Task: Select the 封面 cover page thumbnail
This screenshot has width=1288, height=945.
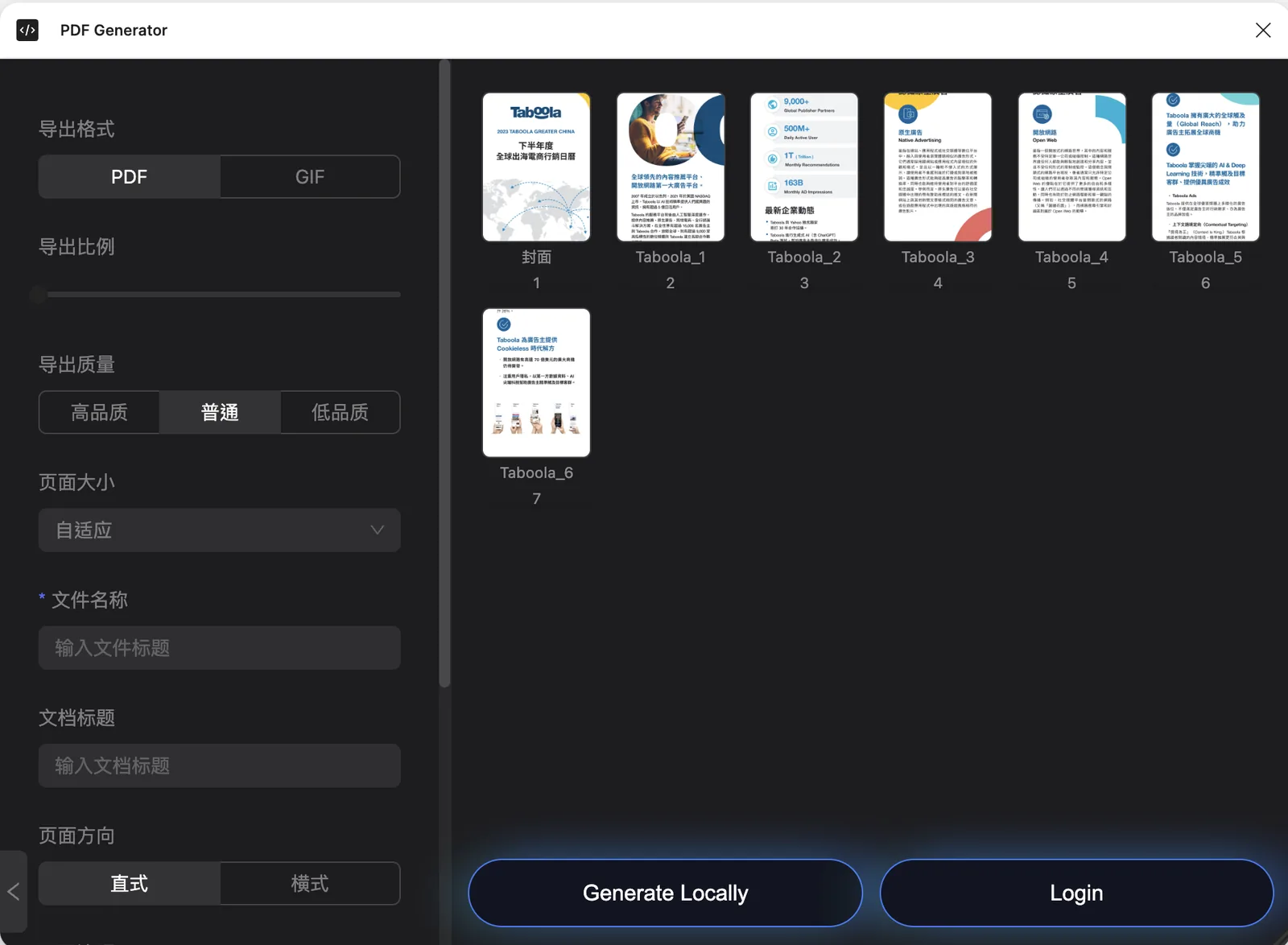Action: (x=536, y=167)
